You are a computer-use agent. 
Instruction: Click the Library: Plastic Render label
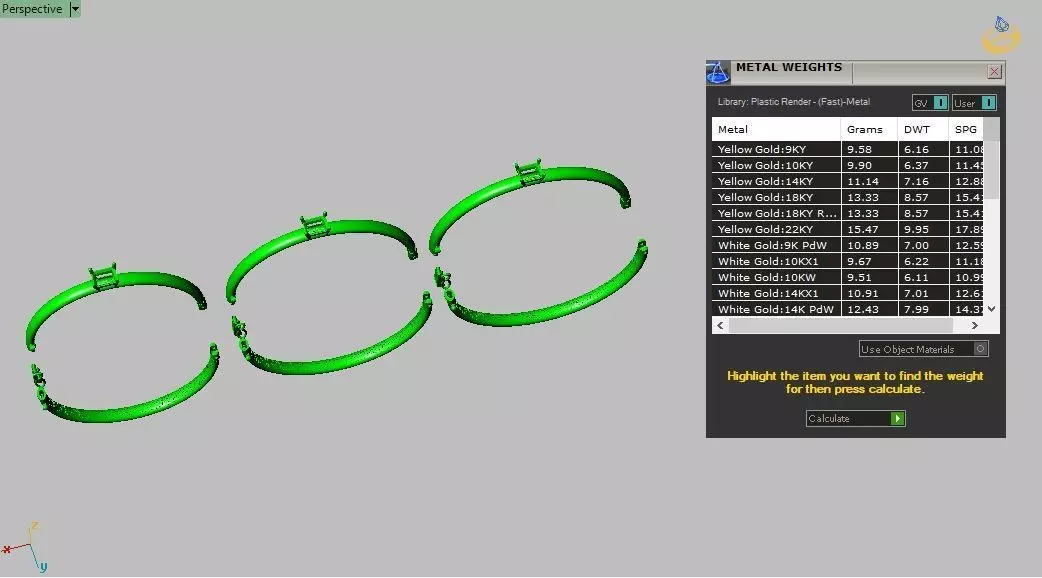click(x=793, y=102)
